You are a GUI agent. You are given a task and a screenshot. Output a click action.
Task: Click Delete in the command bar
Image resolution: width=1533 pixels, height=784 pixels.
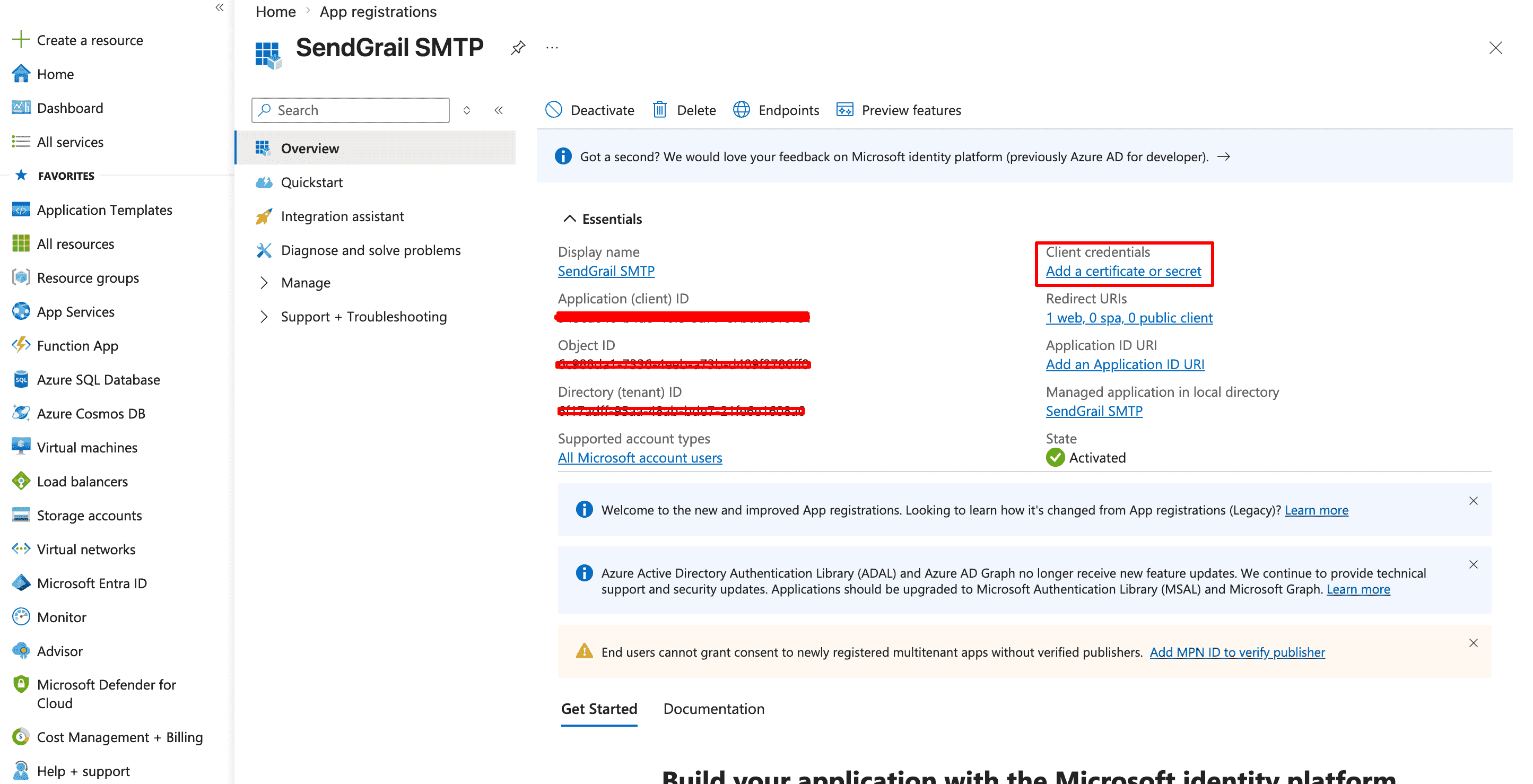684,110
